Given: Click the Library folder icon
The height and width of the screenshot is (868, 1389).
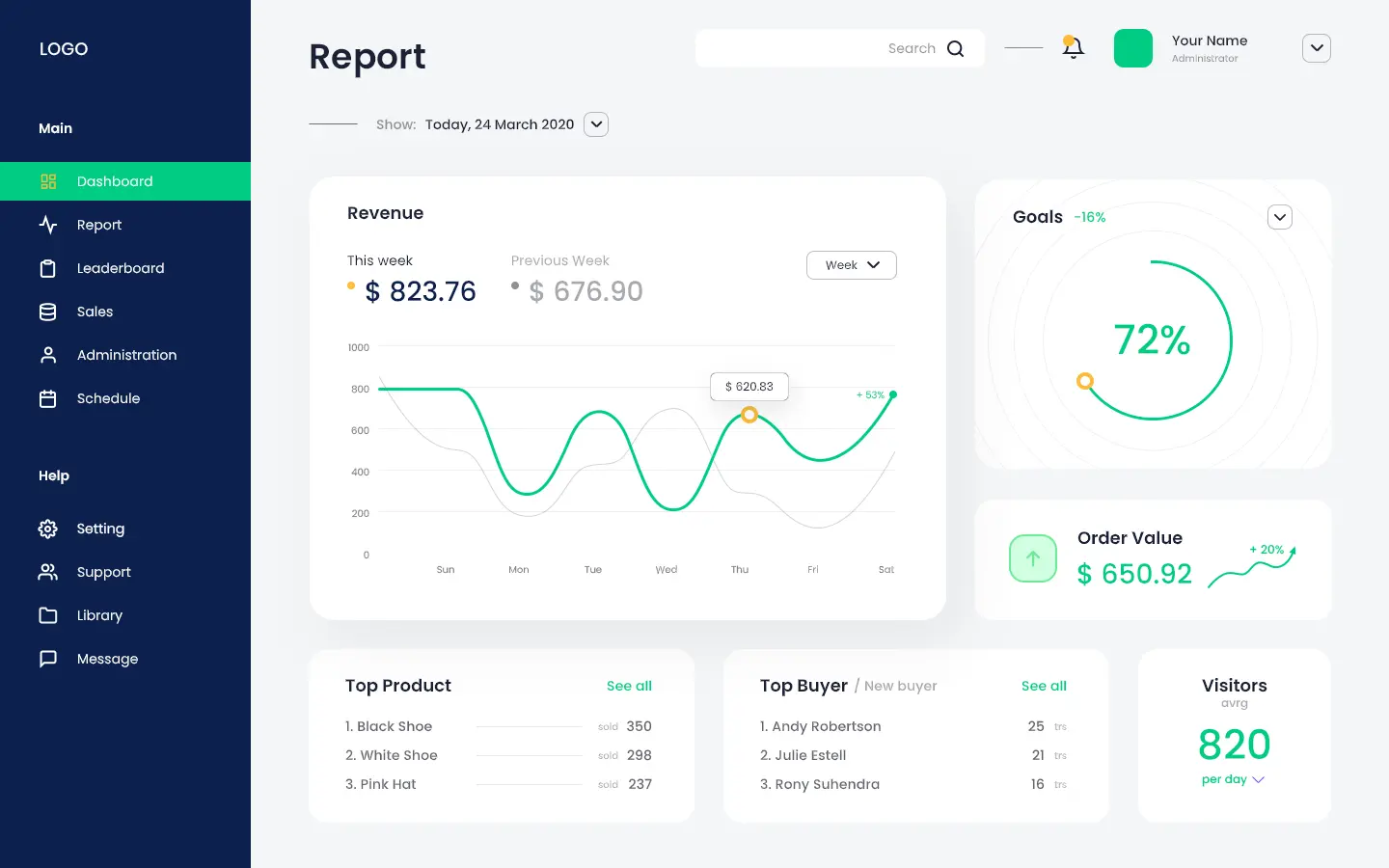Looking at the screenshot, I should point(48,615).
